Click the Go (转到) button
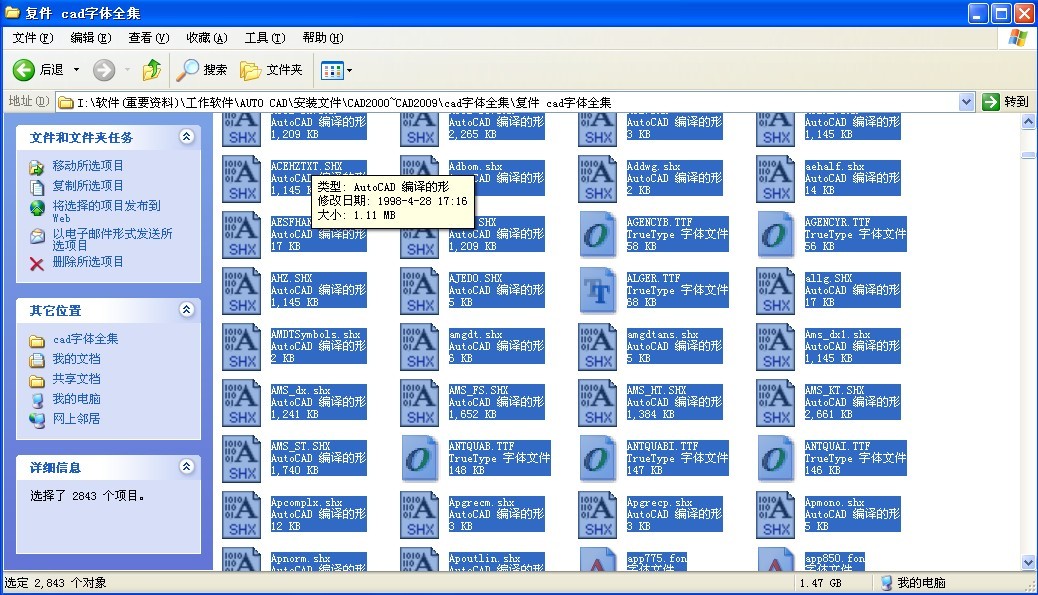The width and height of the screenshot is (1038, 595). pyautogui.click(x=1006, y=102)
